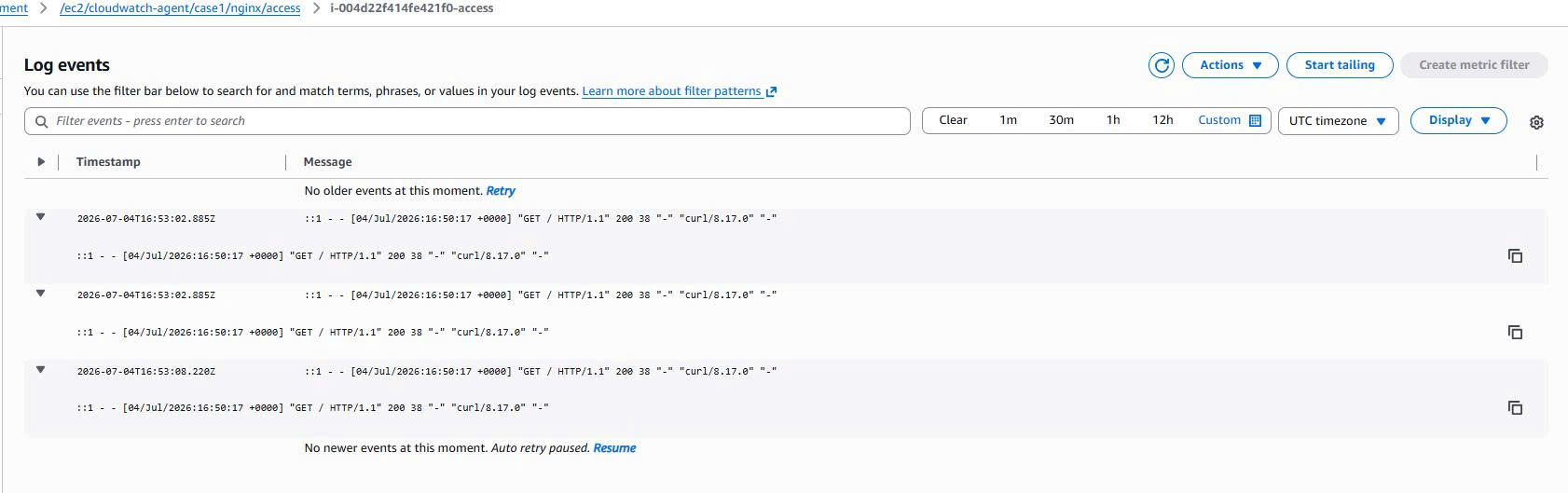Clear the time range filter
This screenshot has width=1568, height=493.
pos(953,120)
